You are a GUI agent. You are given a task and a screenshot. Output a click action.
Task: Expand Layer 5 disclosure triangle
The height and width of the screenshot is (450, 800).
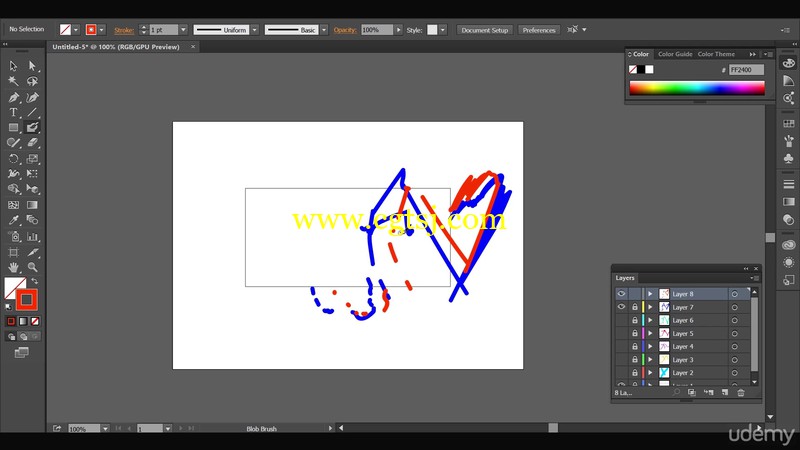(x=650, y=334)
